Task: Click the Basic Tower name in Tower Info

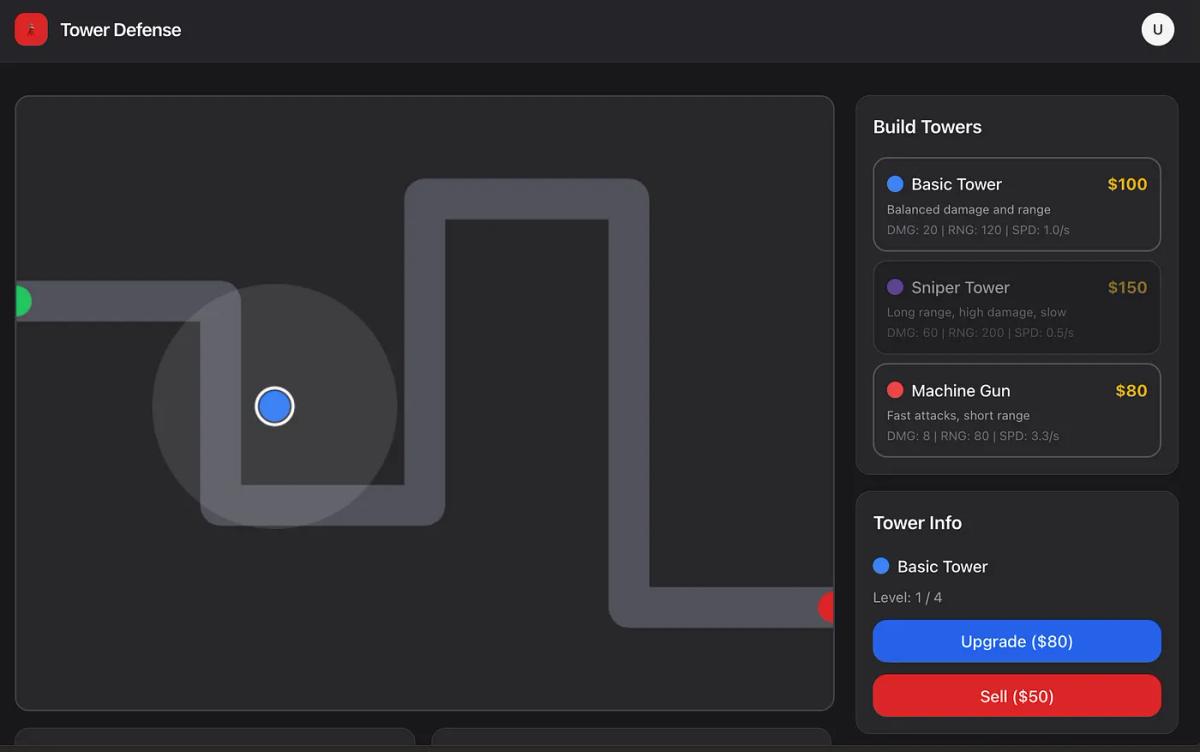Action: 942,566
